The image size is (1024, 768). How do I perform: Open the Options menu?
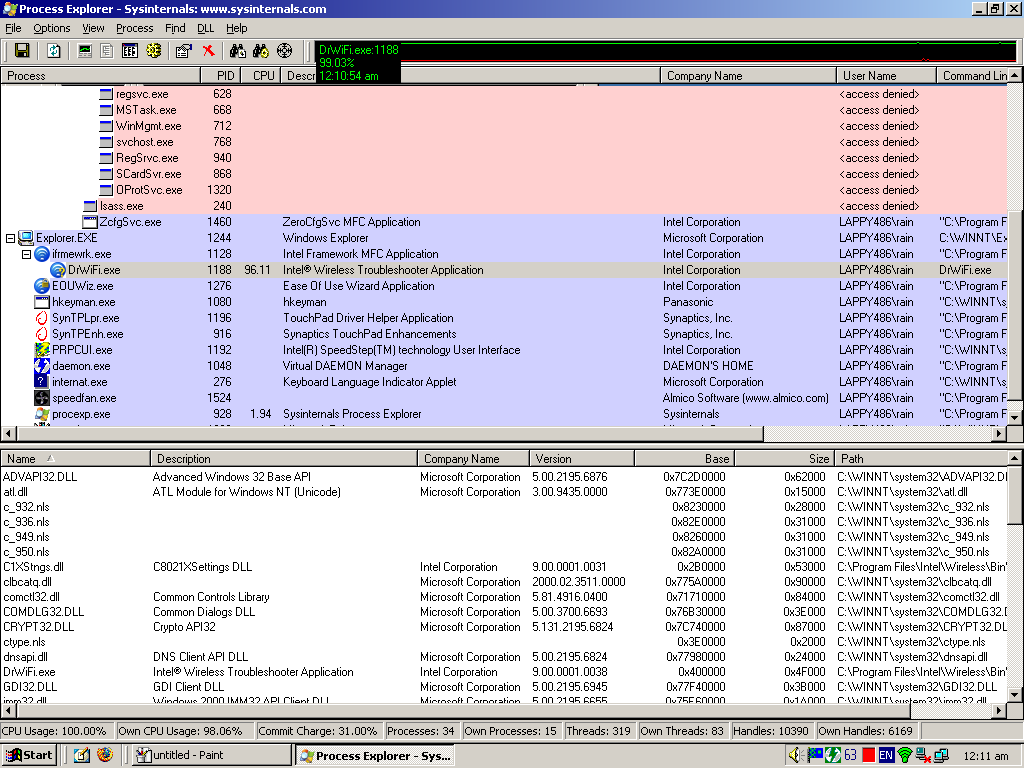click(52, 28)
